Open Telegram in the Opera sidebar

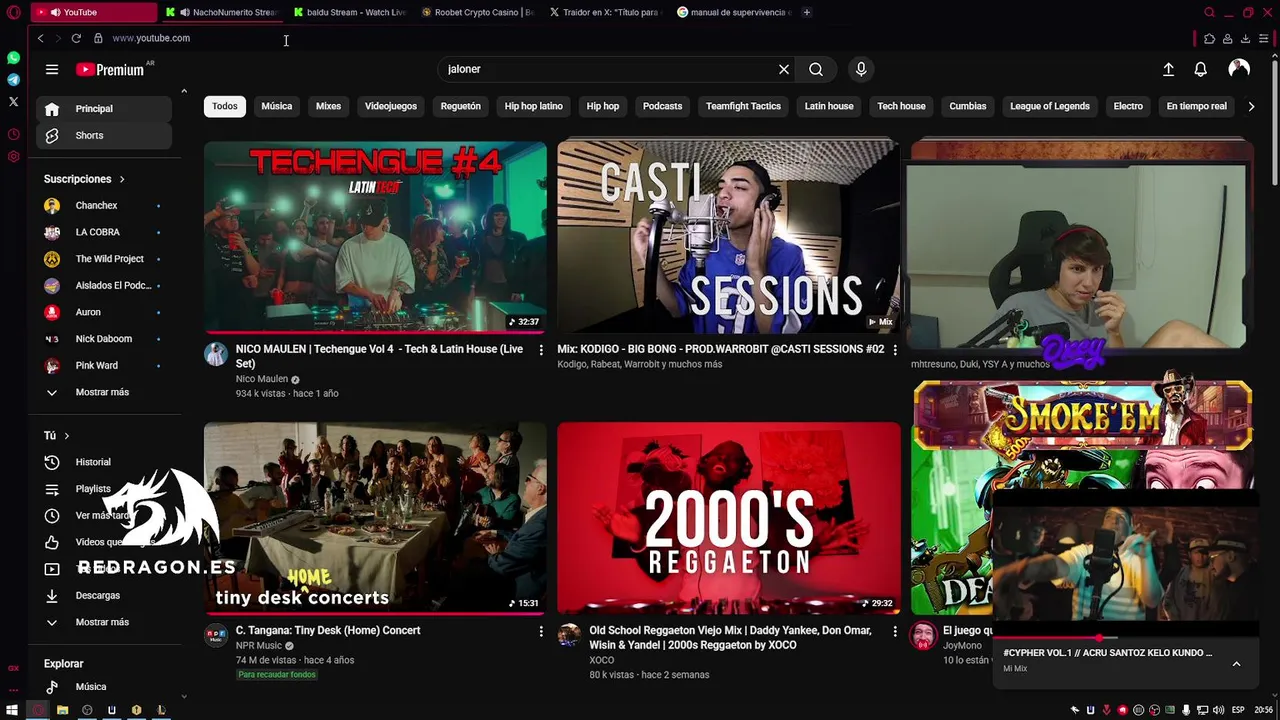(x=13, y=80)
